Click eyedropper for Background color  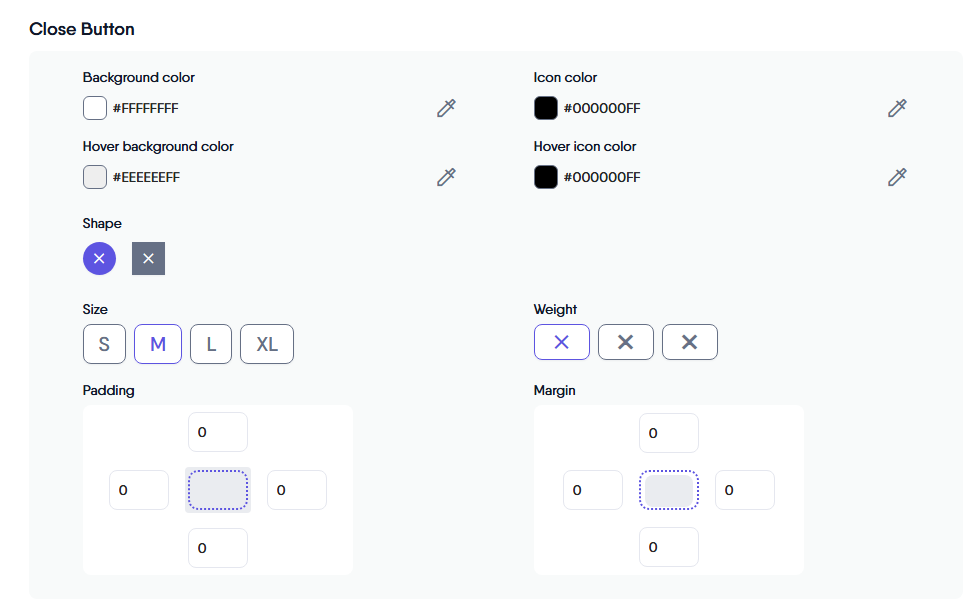446,108
